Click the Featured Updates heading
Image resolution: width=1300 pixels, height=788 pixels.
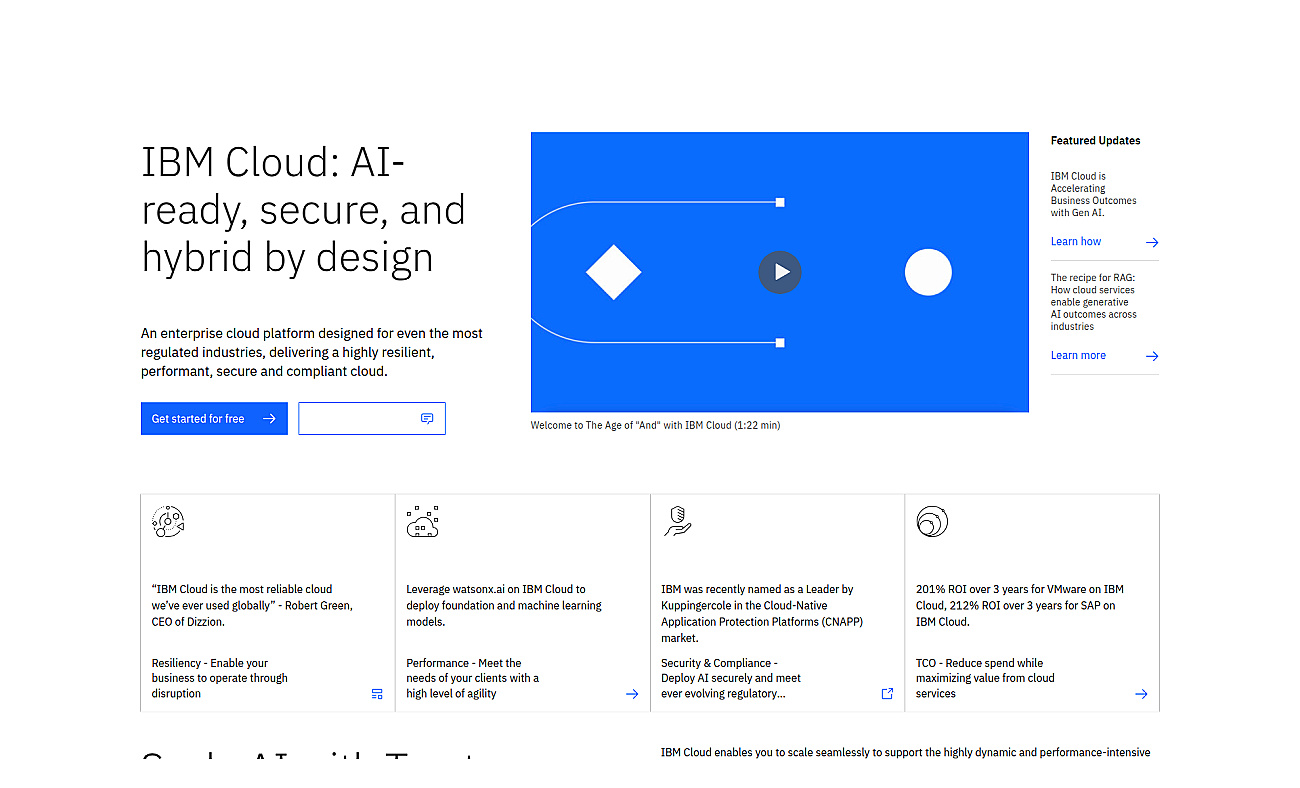coord(1095,141)
